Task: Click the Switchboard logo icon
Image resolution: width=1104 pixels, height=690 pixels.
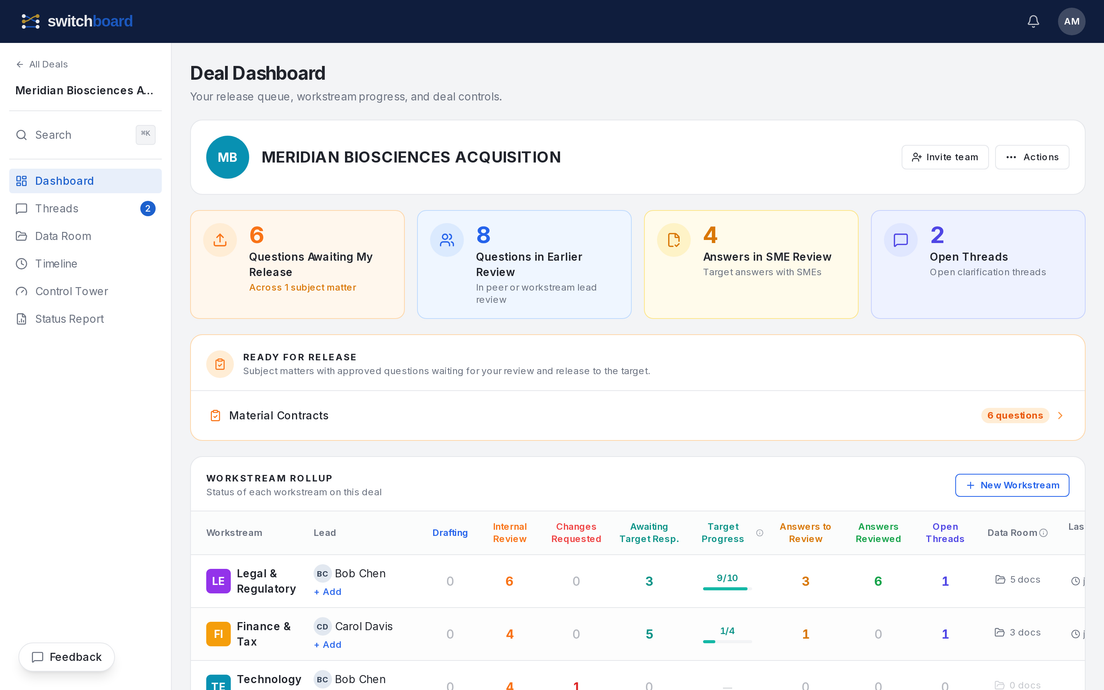Action: coord(30,21)
